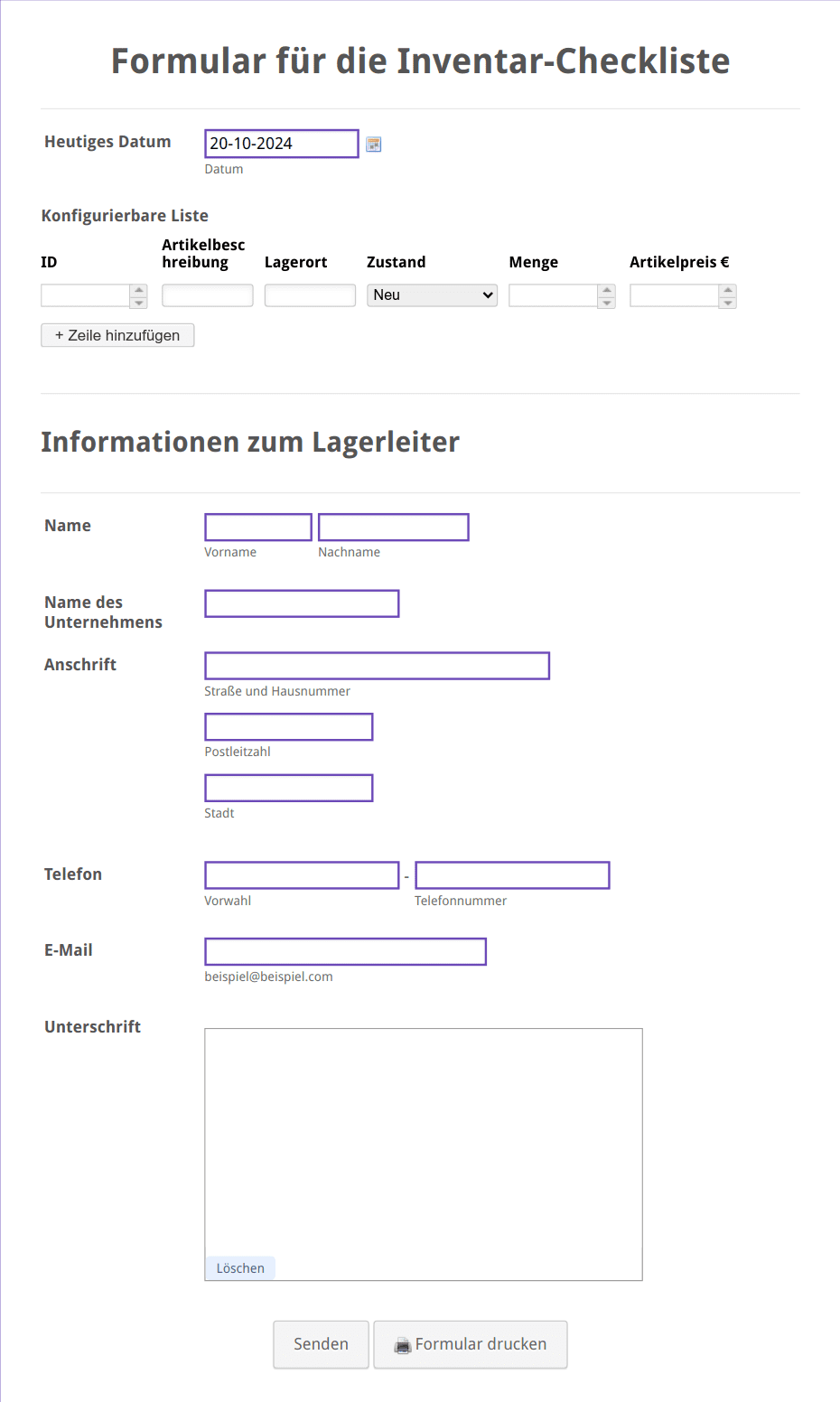The width and height of the screenshot is (840, 1402).
Task: Click the Stadt input box
Action: click(288, 787)
